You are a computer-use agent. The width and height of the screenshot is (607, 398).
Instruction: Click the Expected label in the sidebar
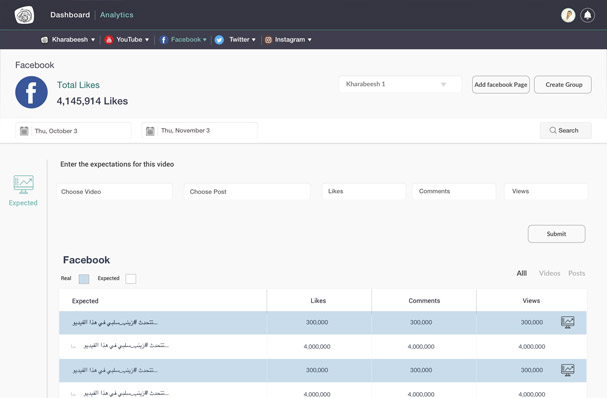[23, 203]
